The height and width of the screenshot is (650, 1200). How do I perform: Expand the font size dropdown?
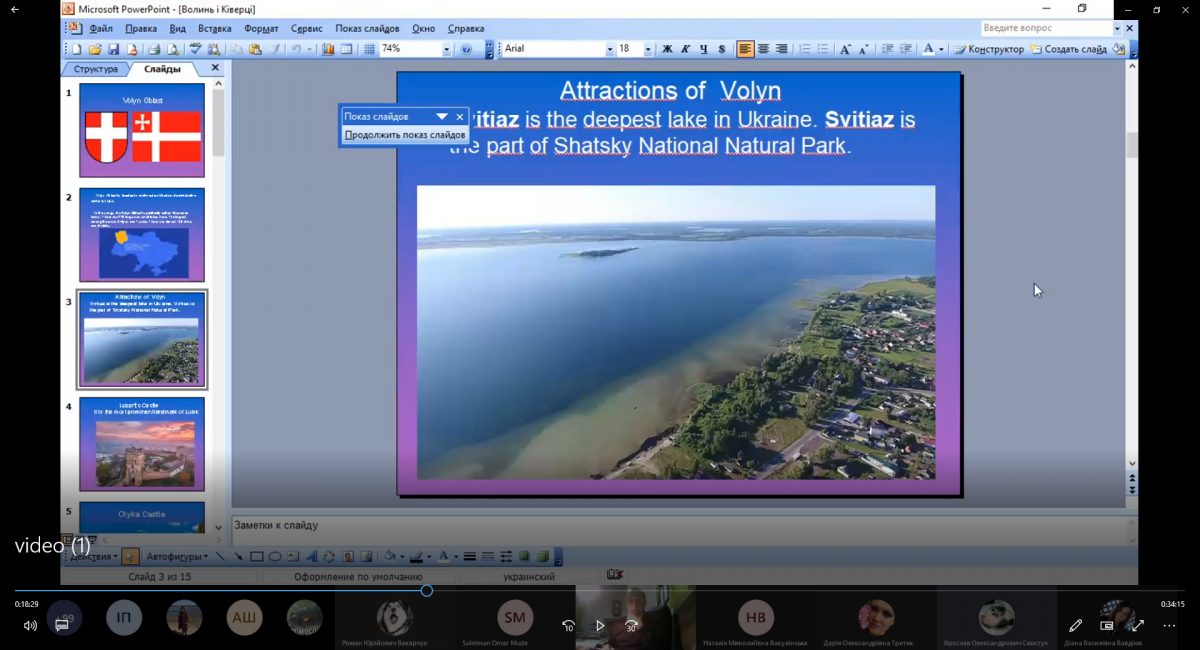pyautogui.click(x=648, y=49)
